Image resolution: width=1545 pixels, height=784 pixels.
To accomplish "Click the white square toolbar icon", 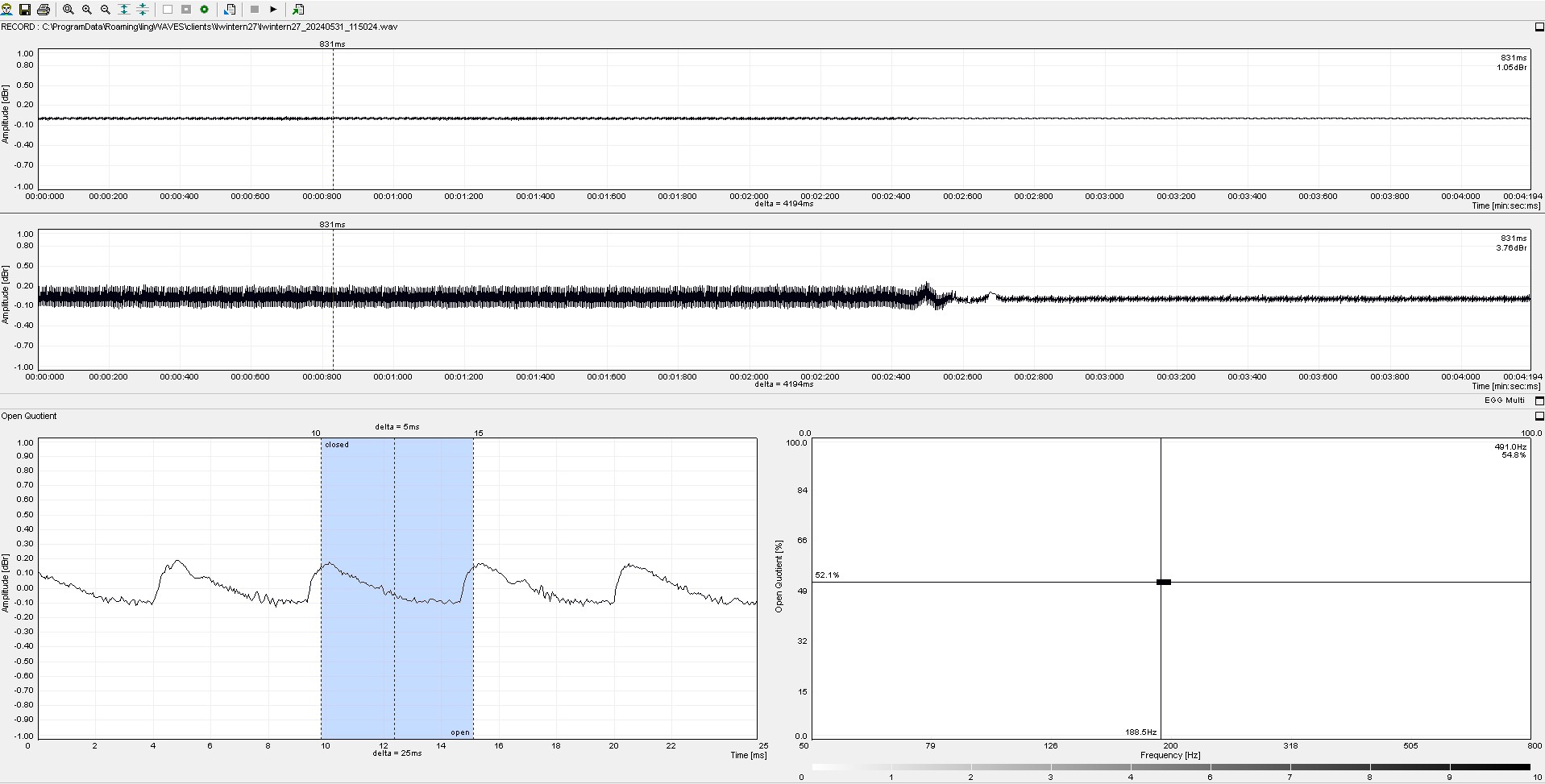I will coord(168,10).
